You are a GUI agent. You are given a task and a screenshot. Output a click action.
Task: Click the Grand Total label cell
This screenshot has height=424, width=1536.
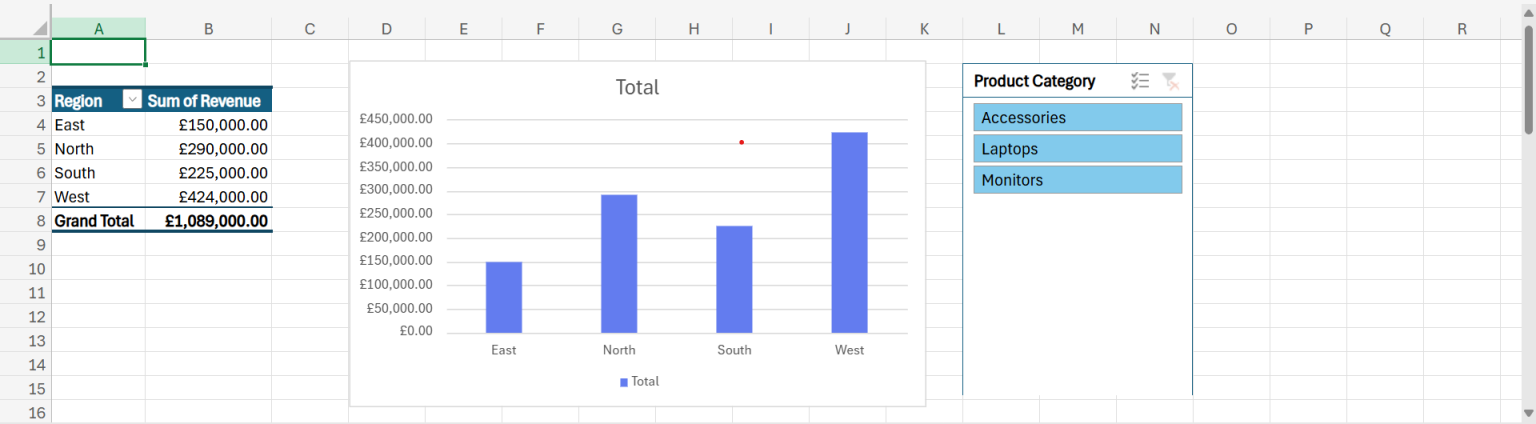[98, 221]
